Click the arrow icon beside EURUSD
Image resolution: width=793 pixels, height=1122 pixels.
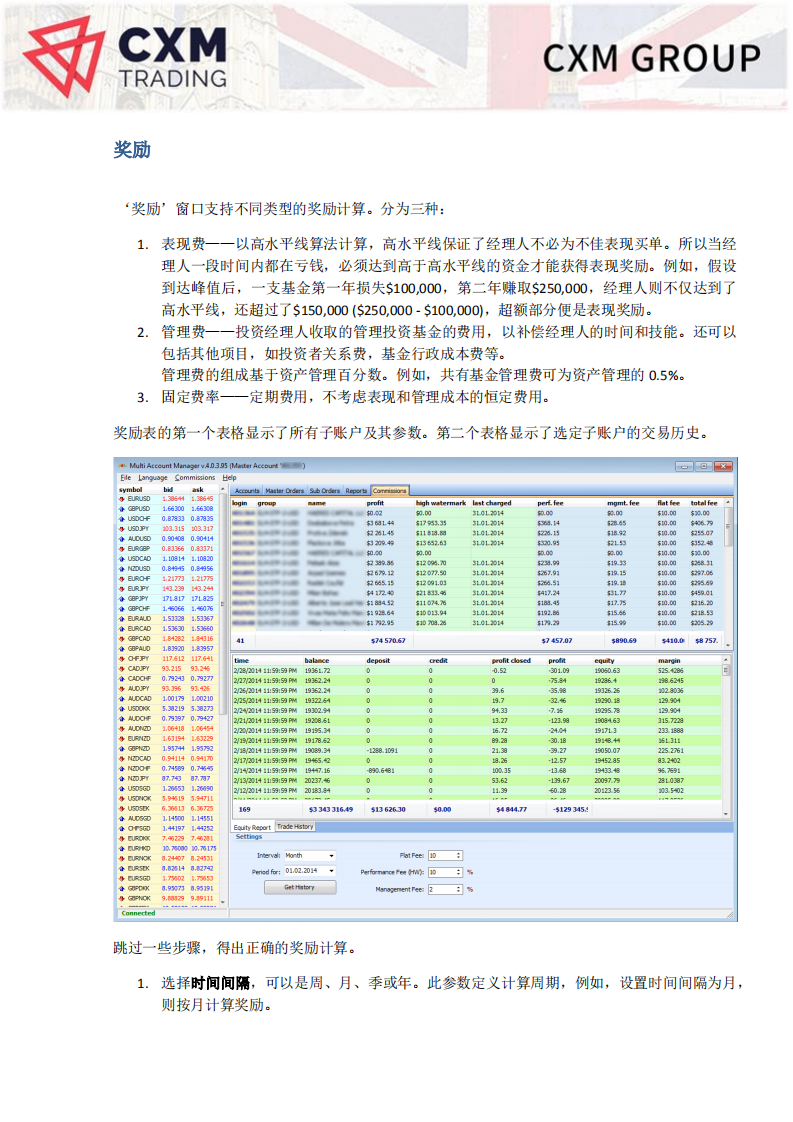click(122, 499)
